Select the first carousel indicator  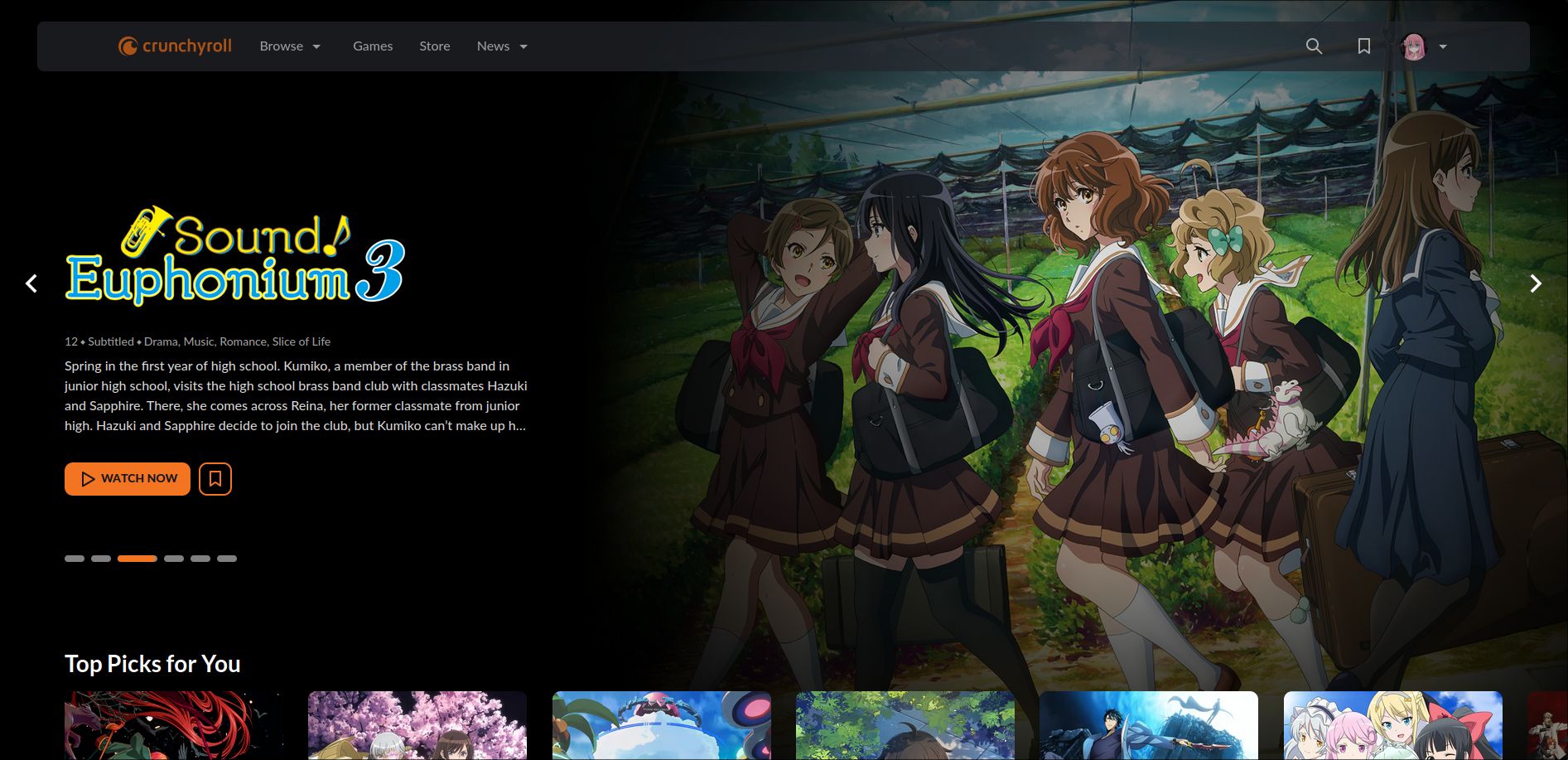pos(75,559)
